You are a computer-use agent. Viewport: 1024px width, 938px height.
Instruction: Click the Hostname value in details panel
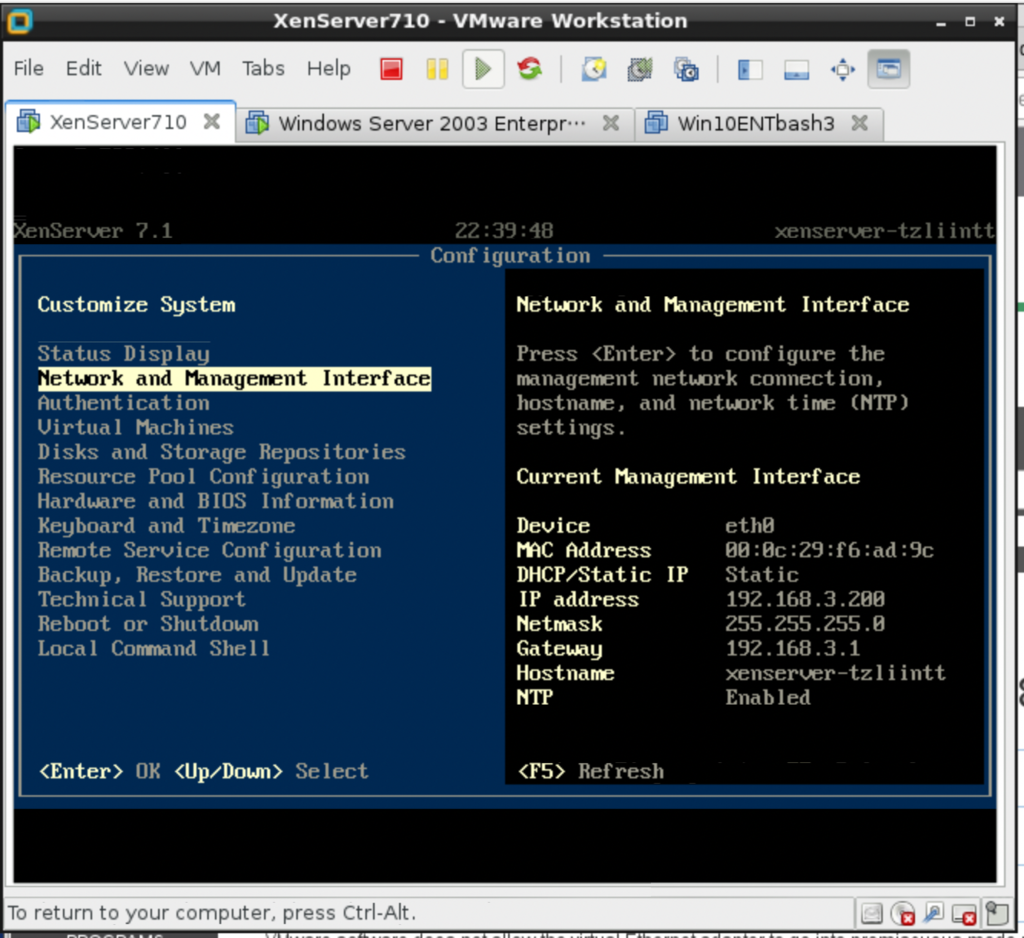[836, 673]
